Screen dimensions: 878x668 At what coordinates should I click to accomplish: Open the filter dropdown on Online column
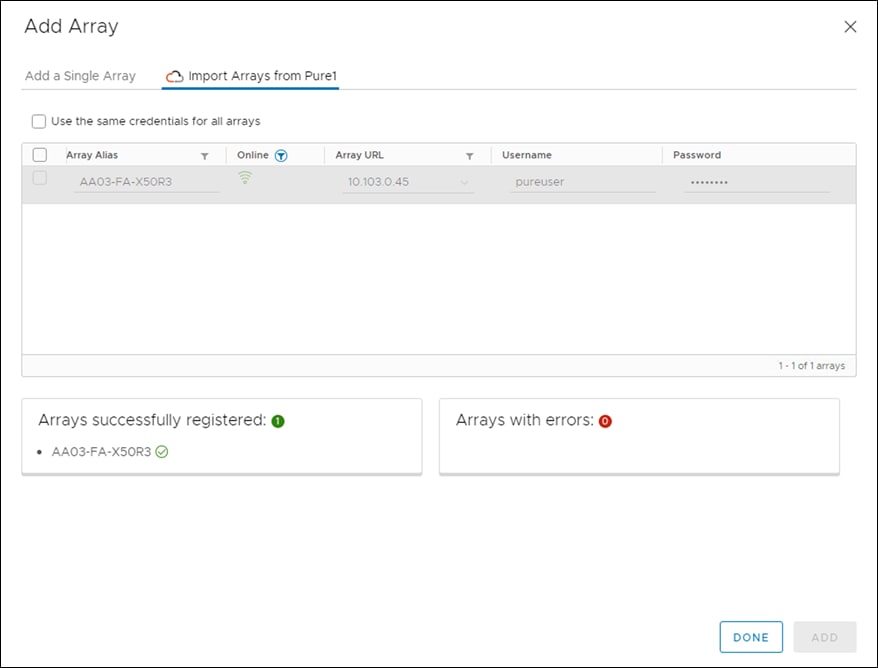(279, 155)
